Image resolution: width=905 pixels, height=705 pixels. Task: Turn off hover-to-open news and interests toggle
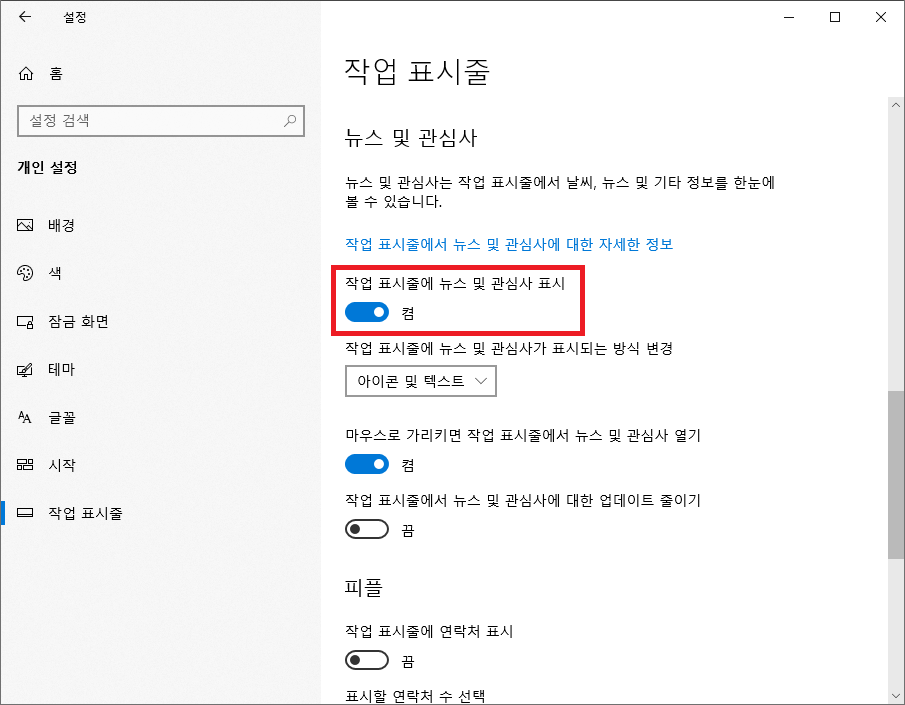pos(367,464)
